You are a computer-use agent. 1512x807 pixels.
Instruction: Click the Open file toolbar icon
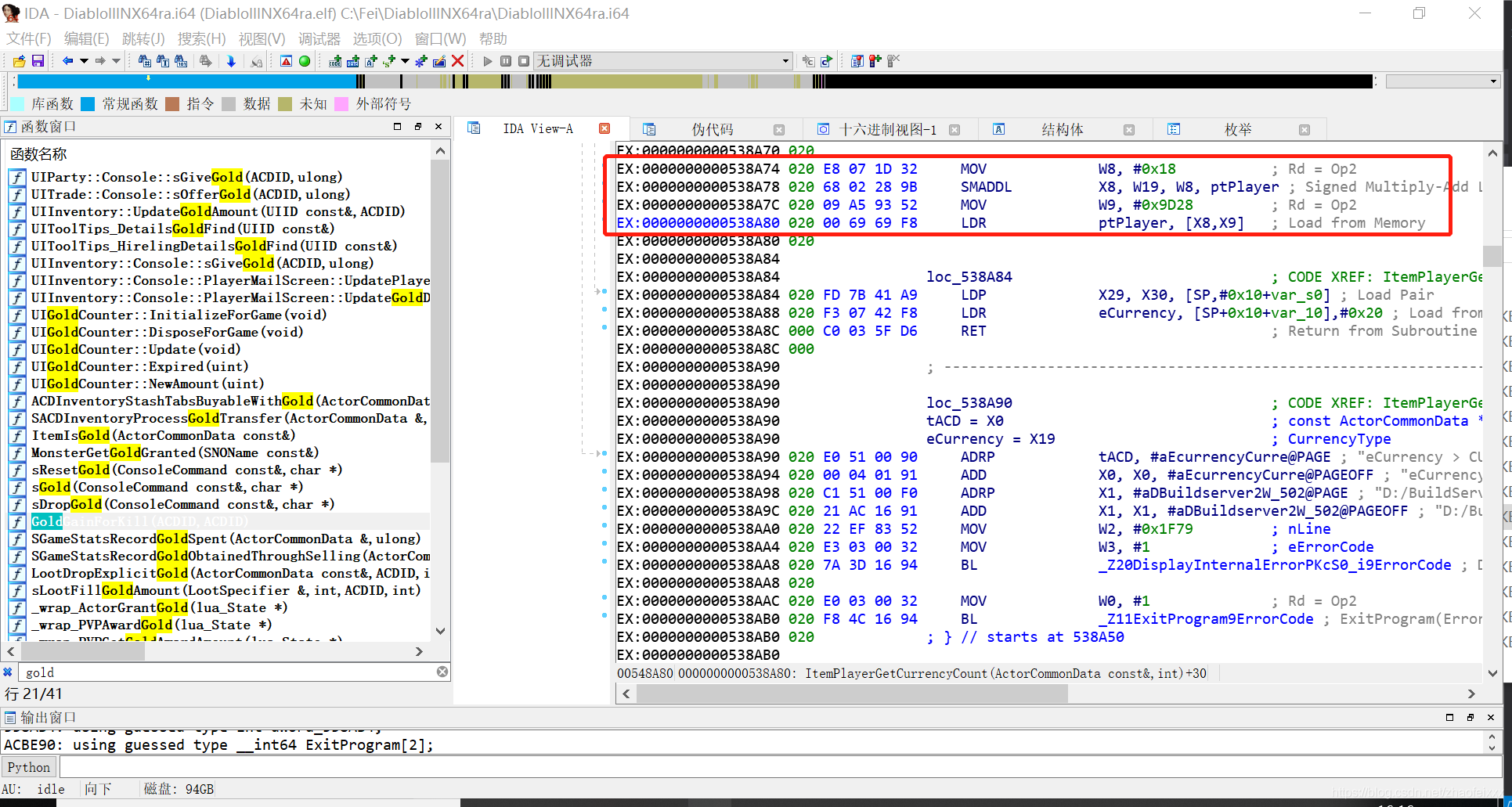click(20, 61)
